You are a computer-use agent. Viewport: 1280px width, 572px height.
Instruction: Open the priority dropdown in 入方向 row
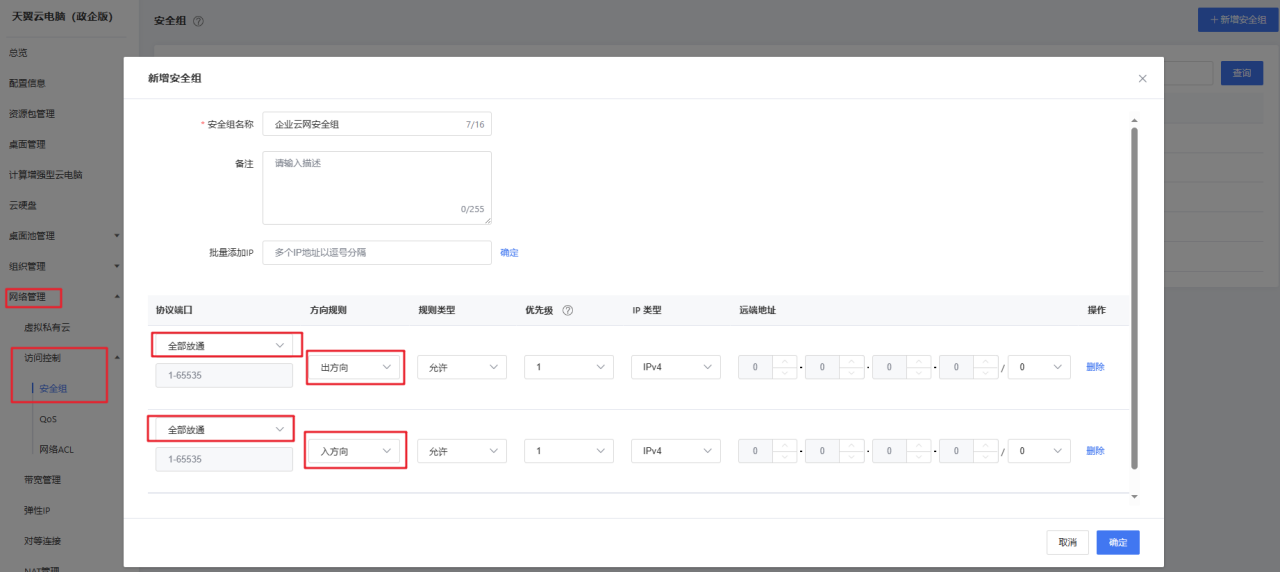(569, 451)
